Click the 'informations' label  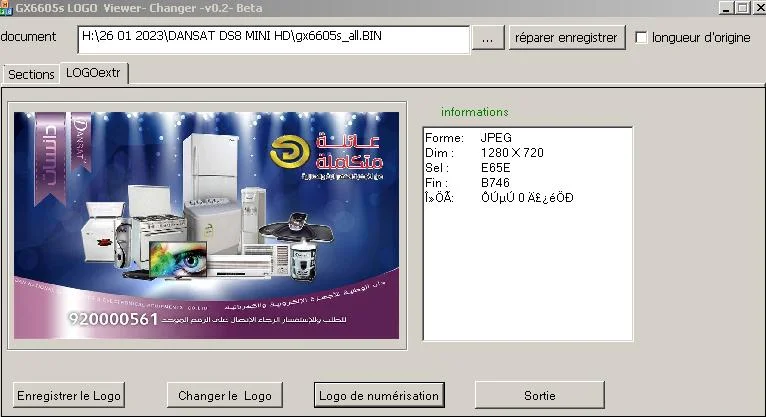tap(474, 112)
